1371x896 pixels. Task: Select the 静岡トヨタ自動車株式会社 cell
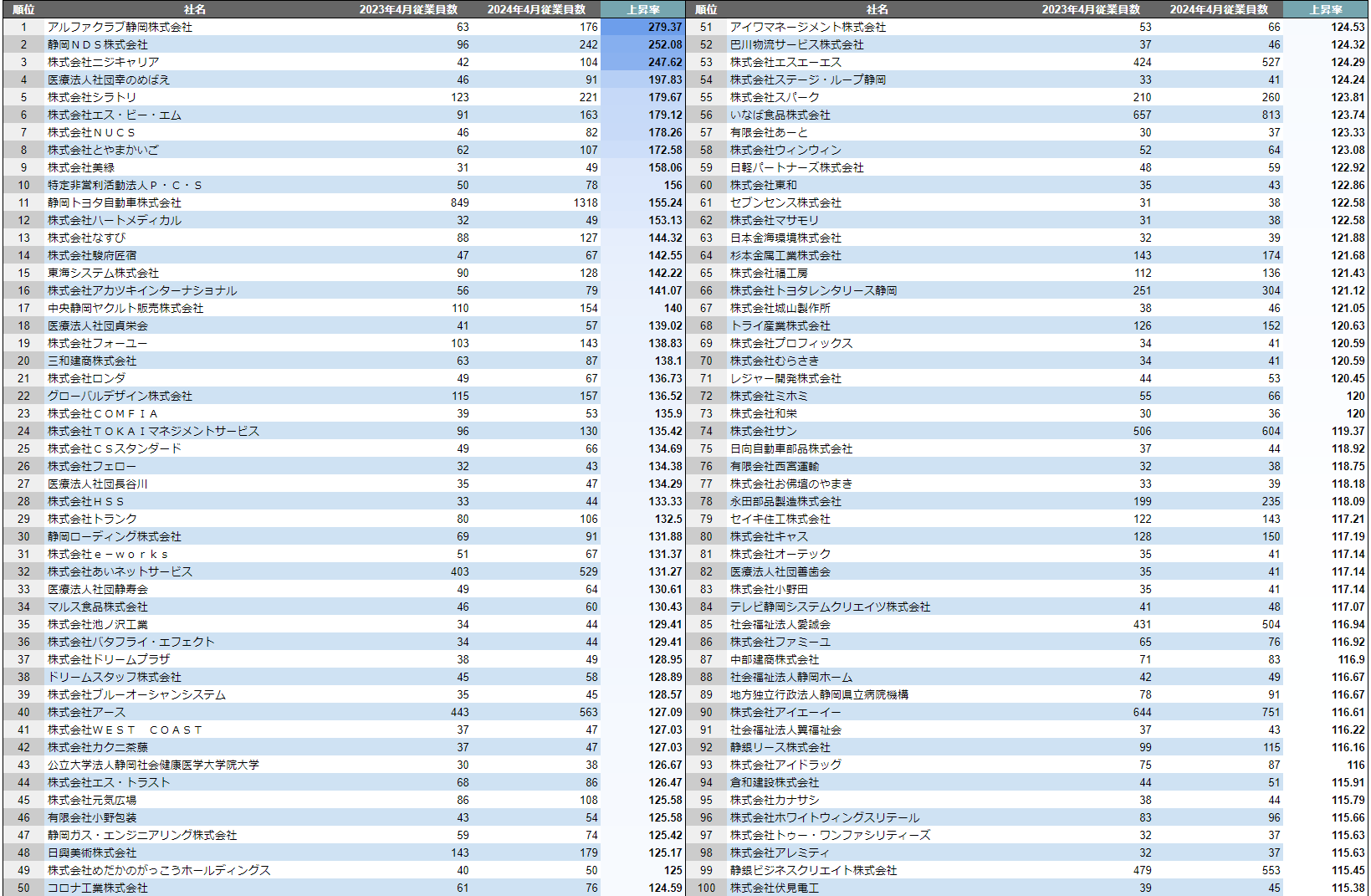coord(115,202)
